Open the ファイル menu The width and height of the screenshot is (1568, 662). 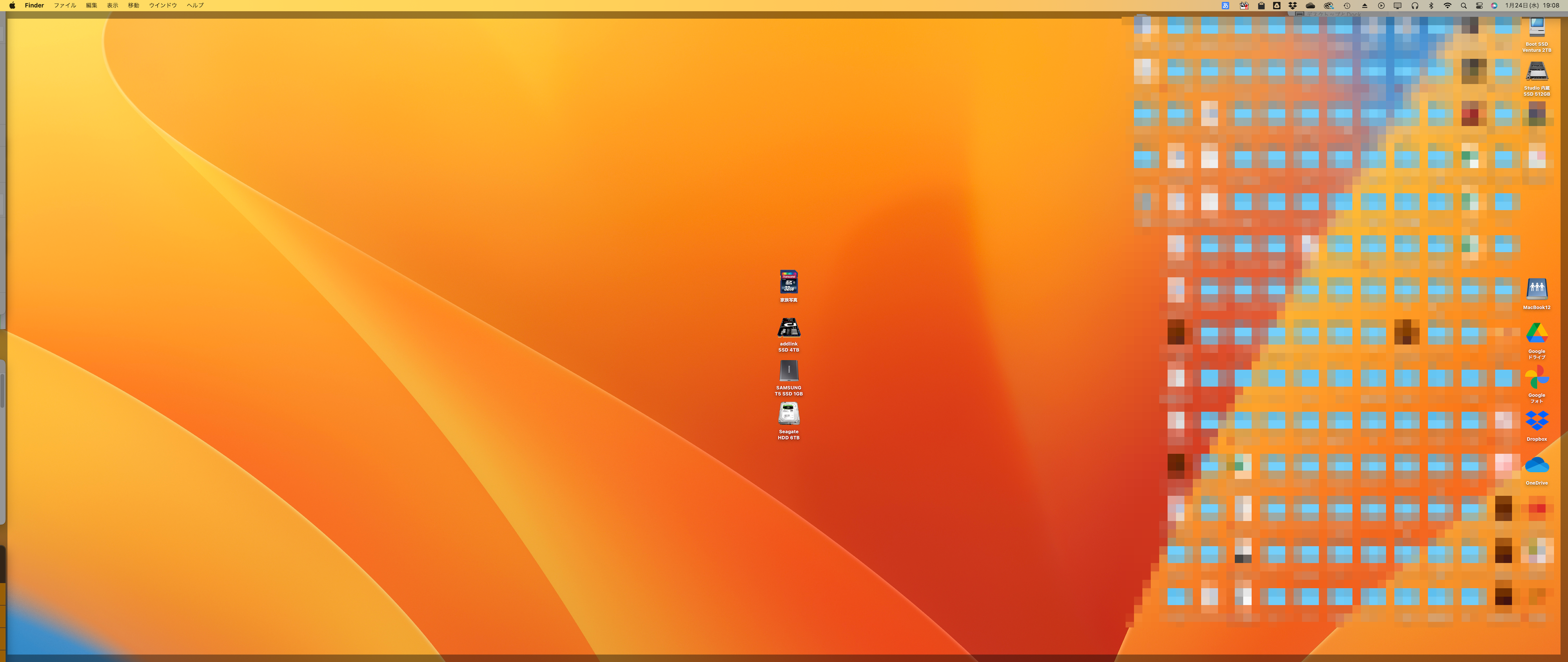click(64, 6)
